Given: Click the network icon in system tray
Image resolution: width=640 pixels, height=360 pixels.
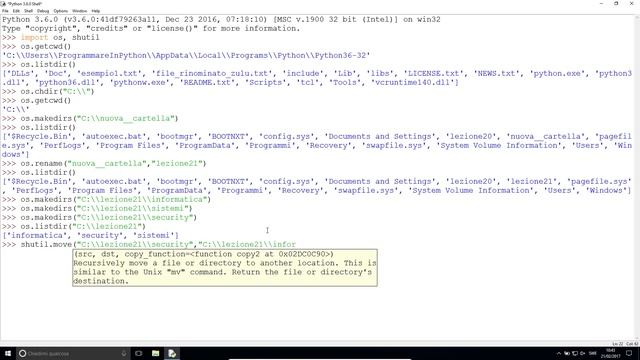Looking at the screenshot, I should point(575,353).
